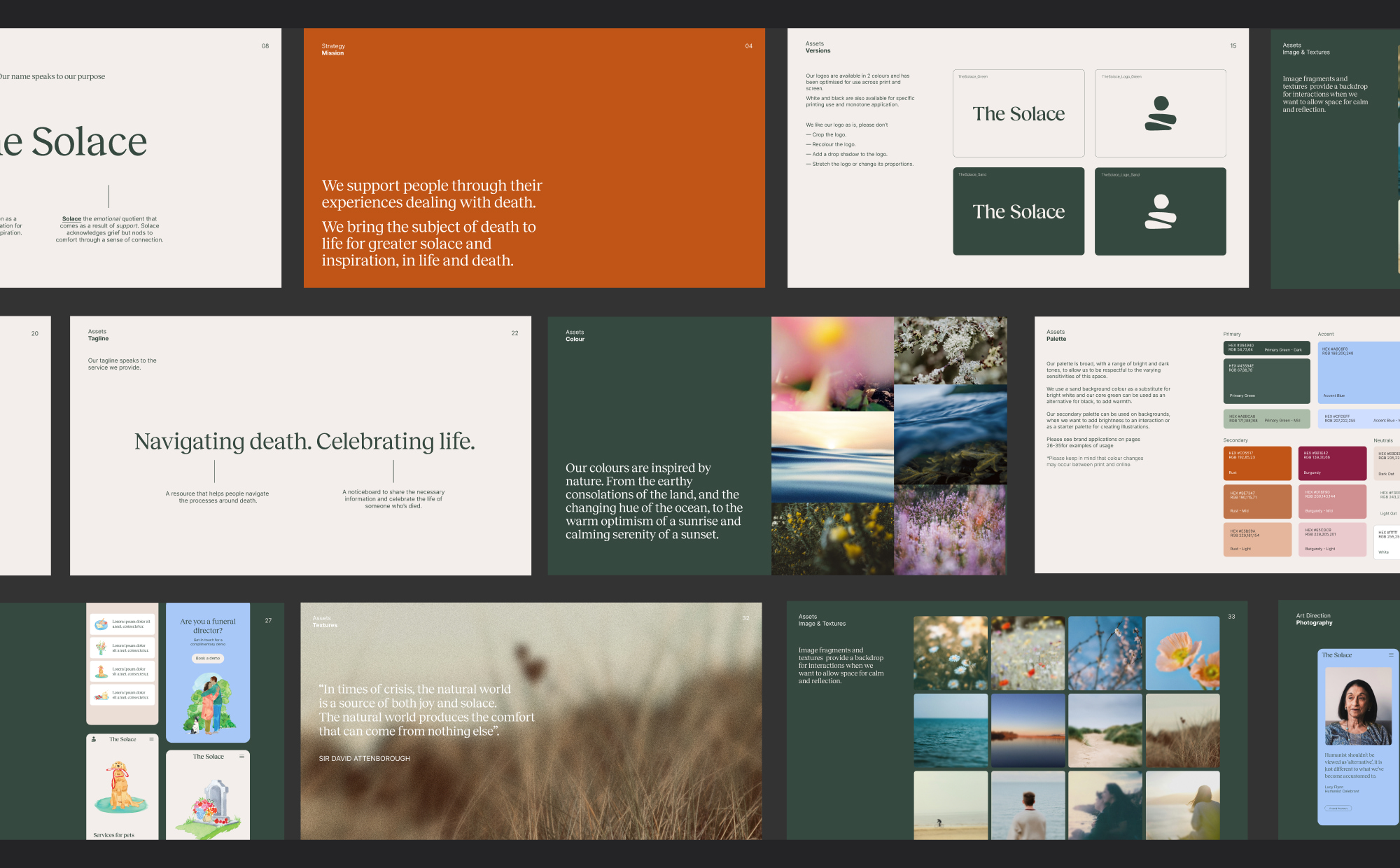This screenshot has height=868, width=1400.
Task: Click the Recolour the logo rule line
Action: point(831,144)
